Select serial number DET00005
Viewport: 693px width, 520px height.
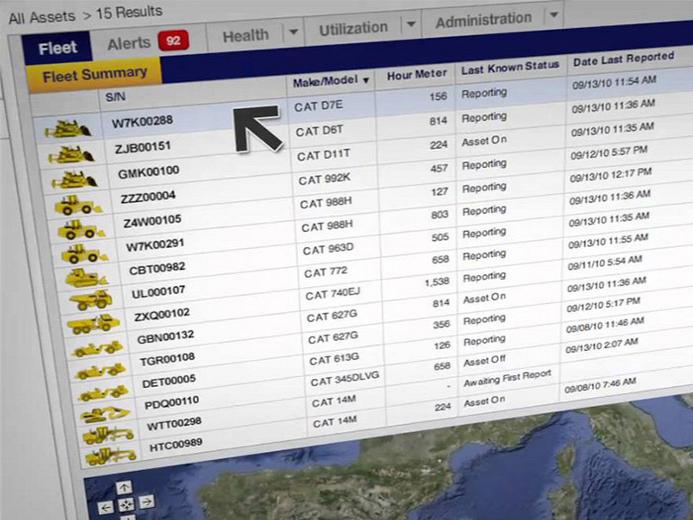pyautogui.click(x=169, y=382)
